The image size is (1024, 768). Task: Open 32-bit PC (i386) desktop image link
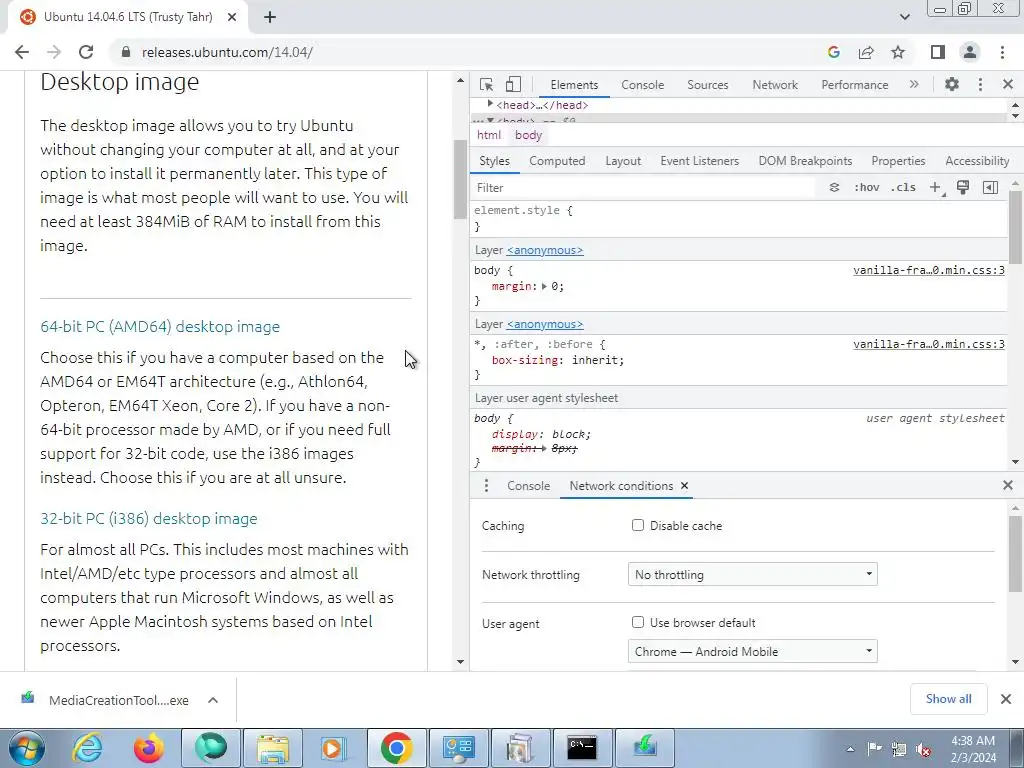coord(149,519)
